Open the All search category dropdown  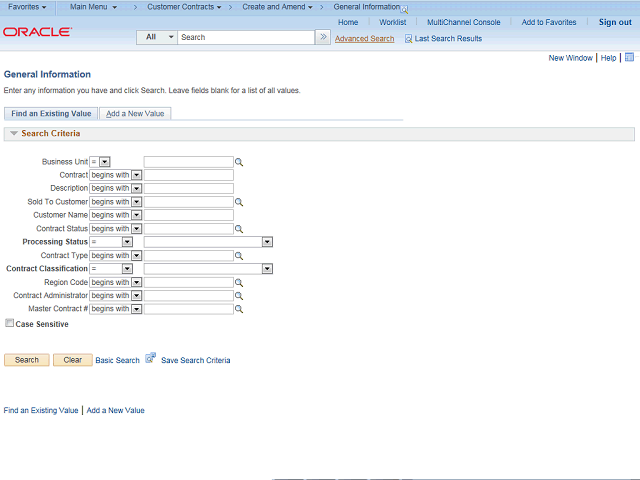157,37
